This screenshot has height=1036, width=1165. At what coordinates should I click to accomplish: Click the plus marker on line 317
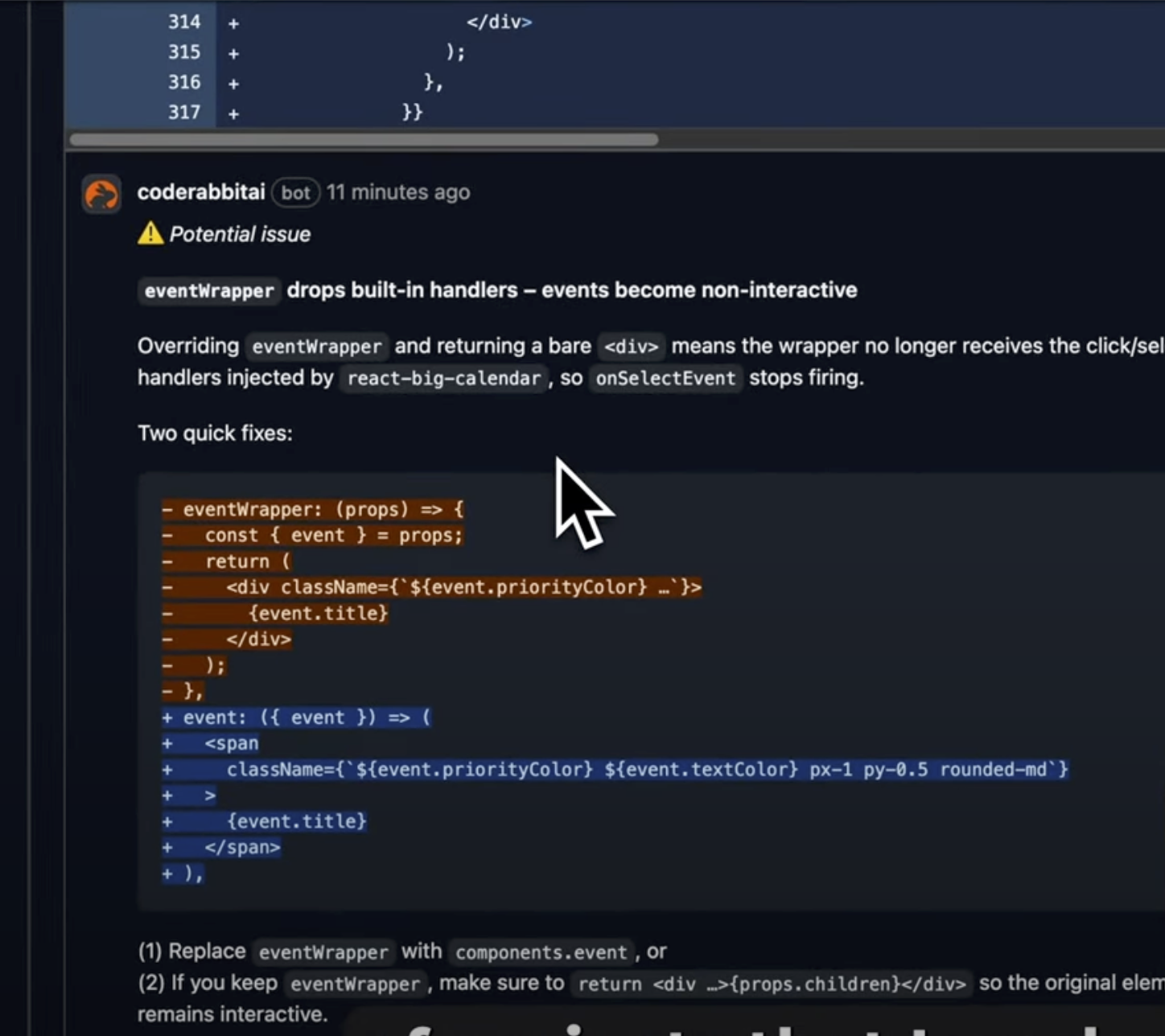(x=233, y=114)
